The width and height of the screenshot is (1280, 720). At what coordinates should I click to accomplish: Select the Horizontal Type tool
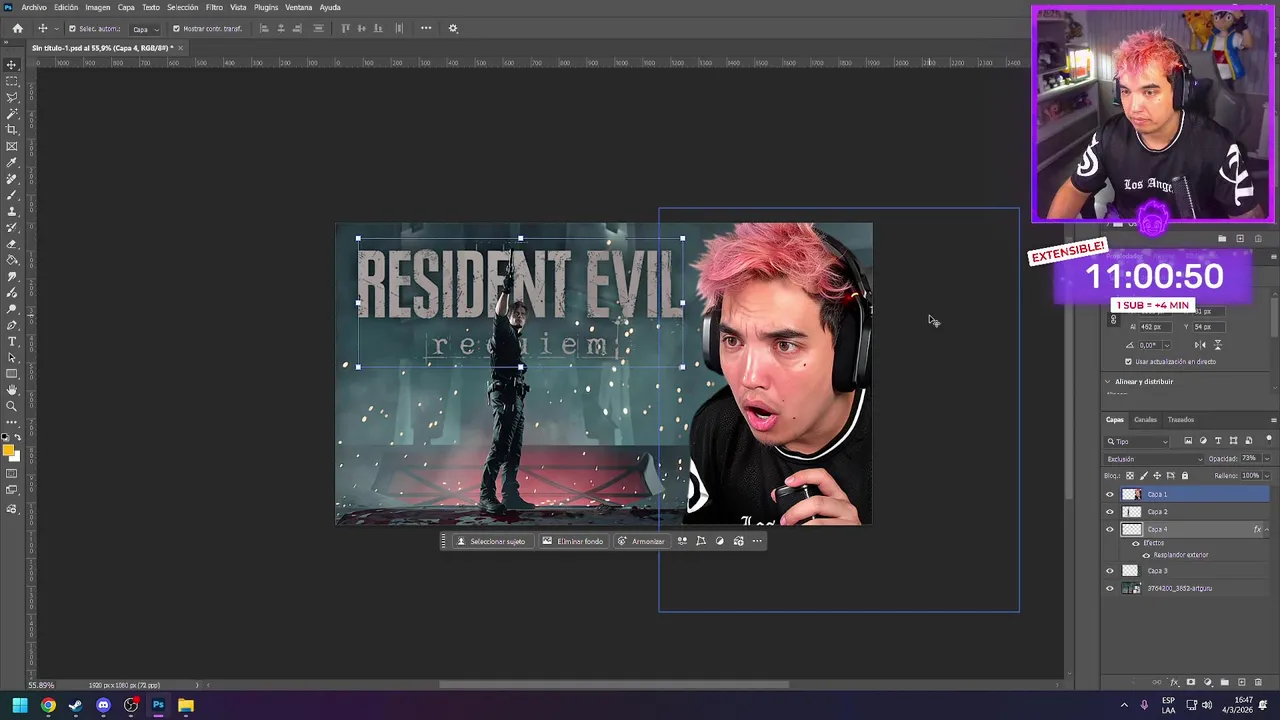[x=12, y=342]
